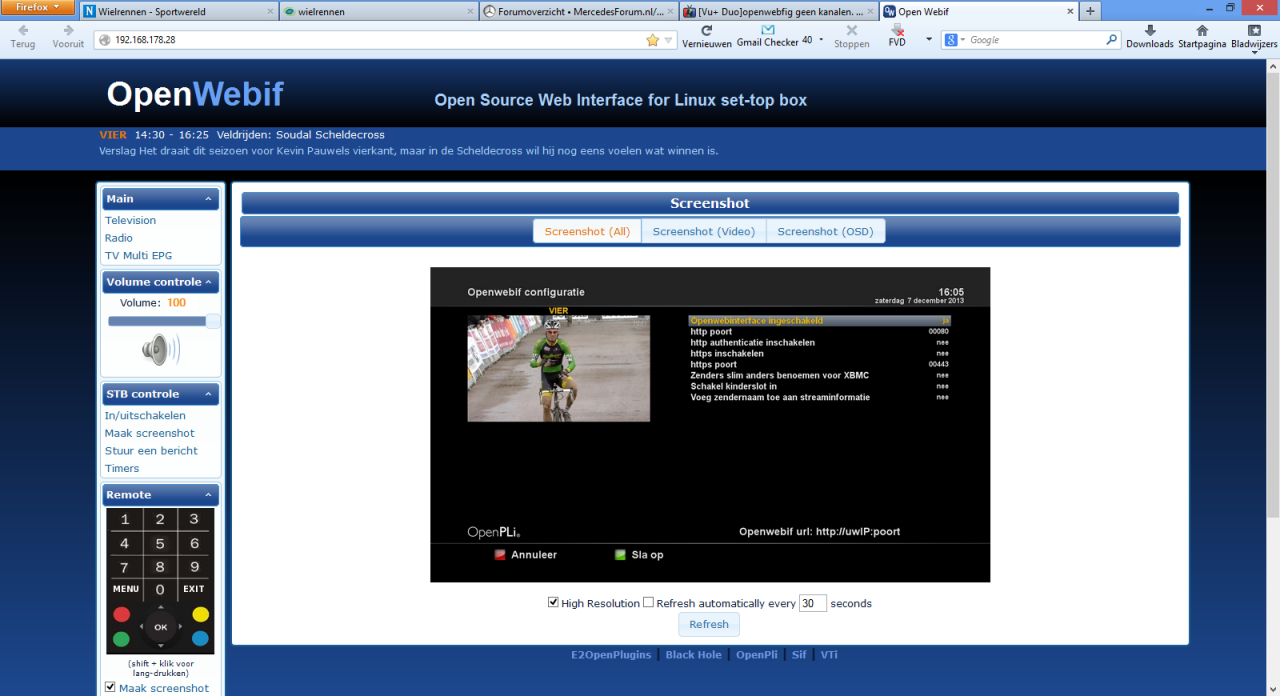Switch to Screenshot (OSD) tab
Viewport: 1280px width, 696px height.
coord(825,231)
